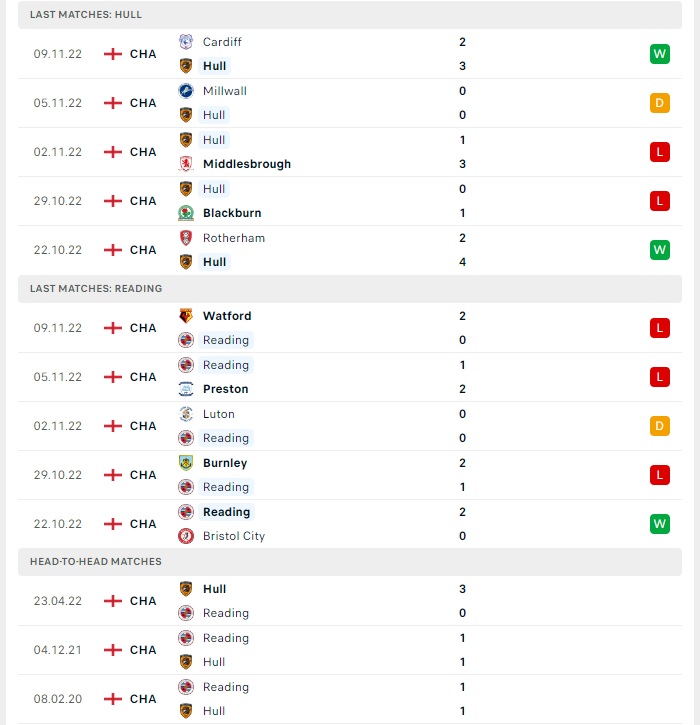The height and width of the screenshot is (725, 700).
Task: Click the Blackburn club crest icon
Action: pyautogui.click(x=186, y=213)
